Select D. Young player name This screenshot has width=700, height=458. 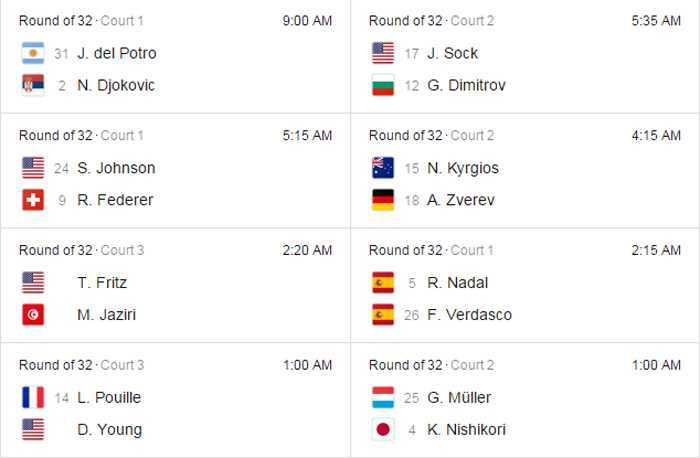click(x=109, y=430)
